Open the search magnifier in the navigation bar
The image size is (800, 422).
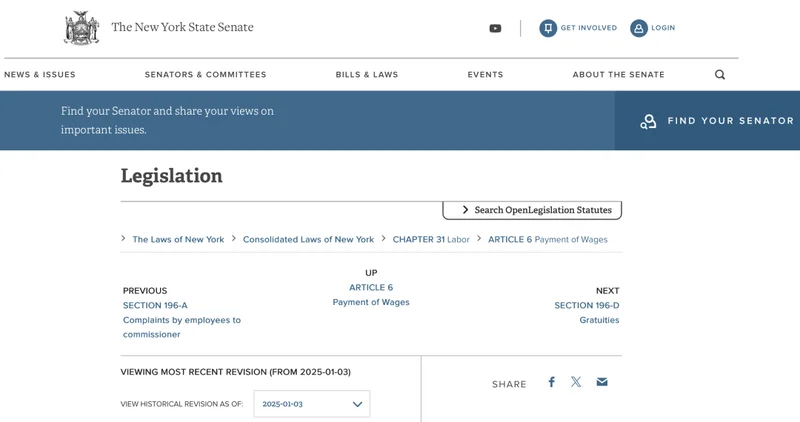pyautogui.click(x=720, y=75)
